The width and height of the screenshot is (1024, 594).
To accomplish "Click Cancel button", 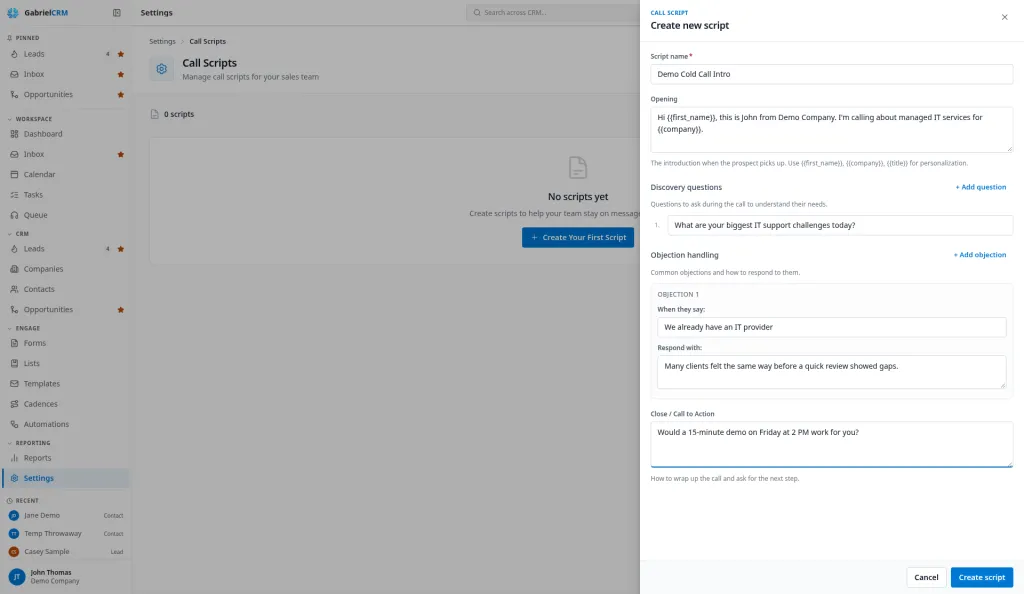I will point(926,578).
